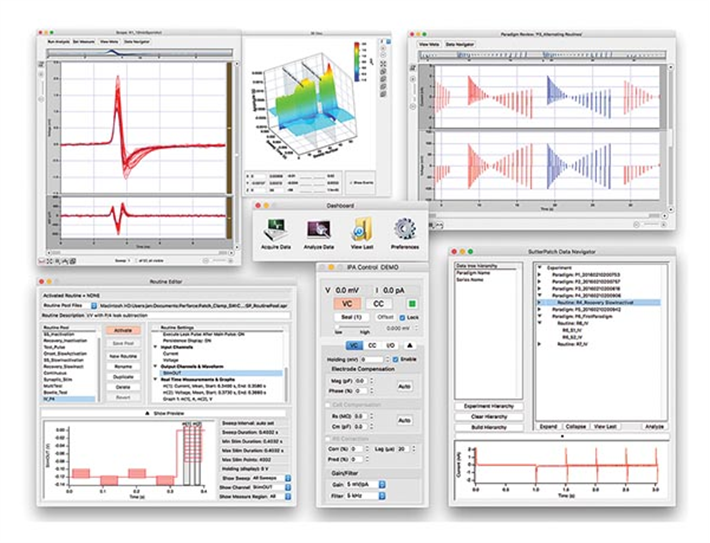
Task: Click View Meta in Paradigm Review toolbar
Action: (429, 44)
